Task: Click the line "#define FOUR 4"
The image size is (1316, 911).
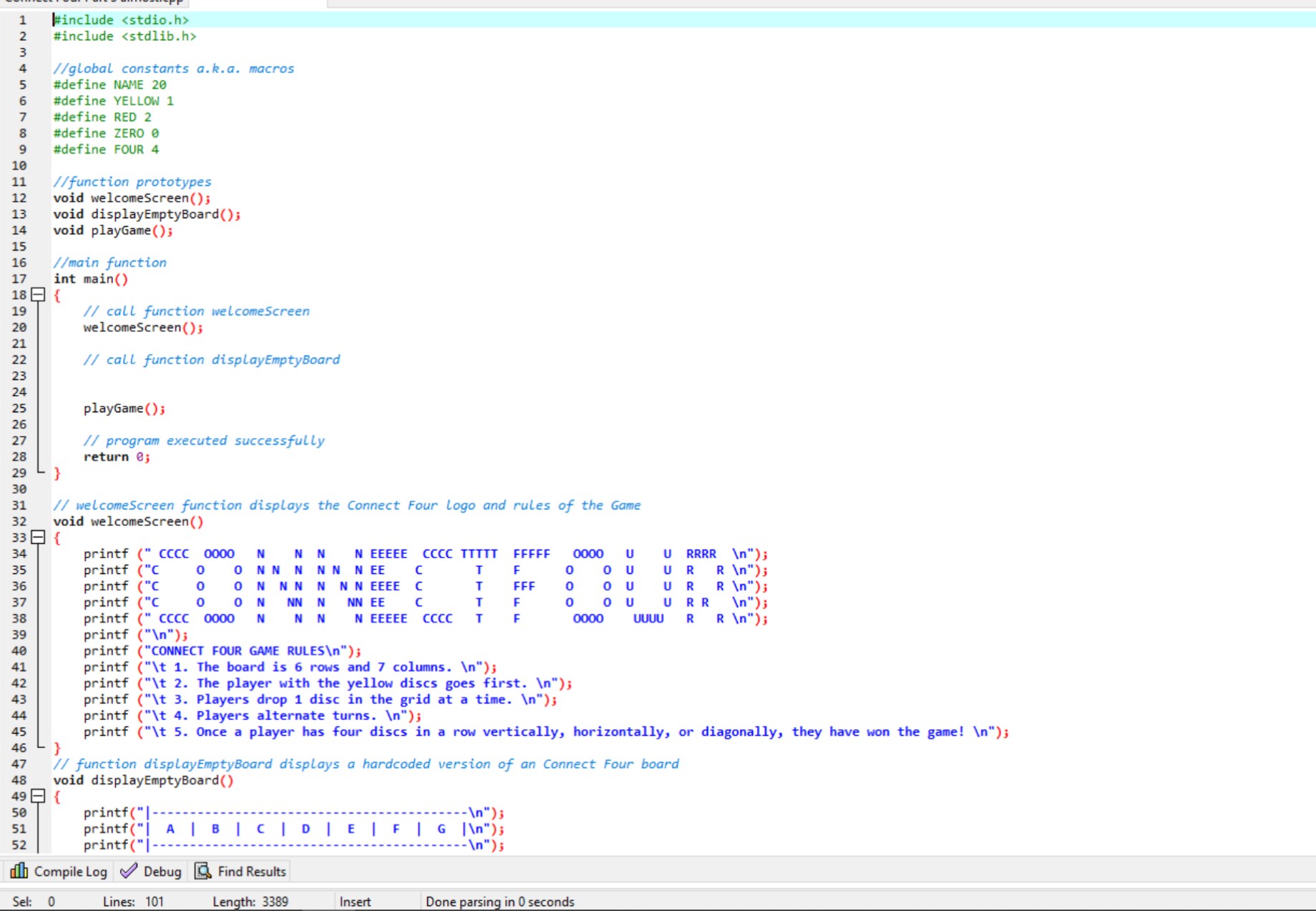Action: (106, 150)
